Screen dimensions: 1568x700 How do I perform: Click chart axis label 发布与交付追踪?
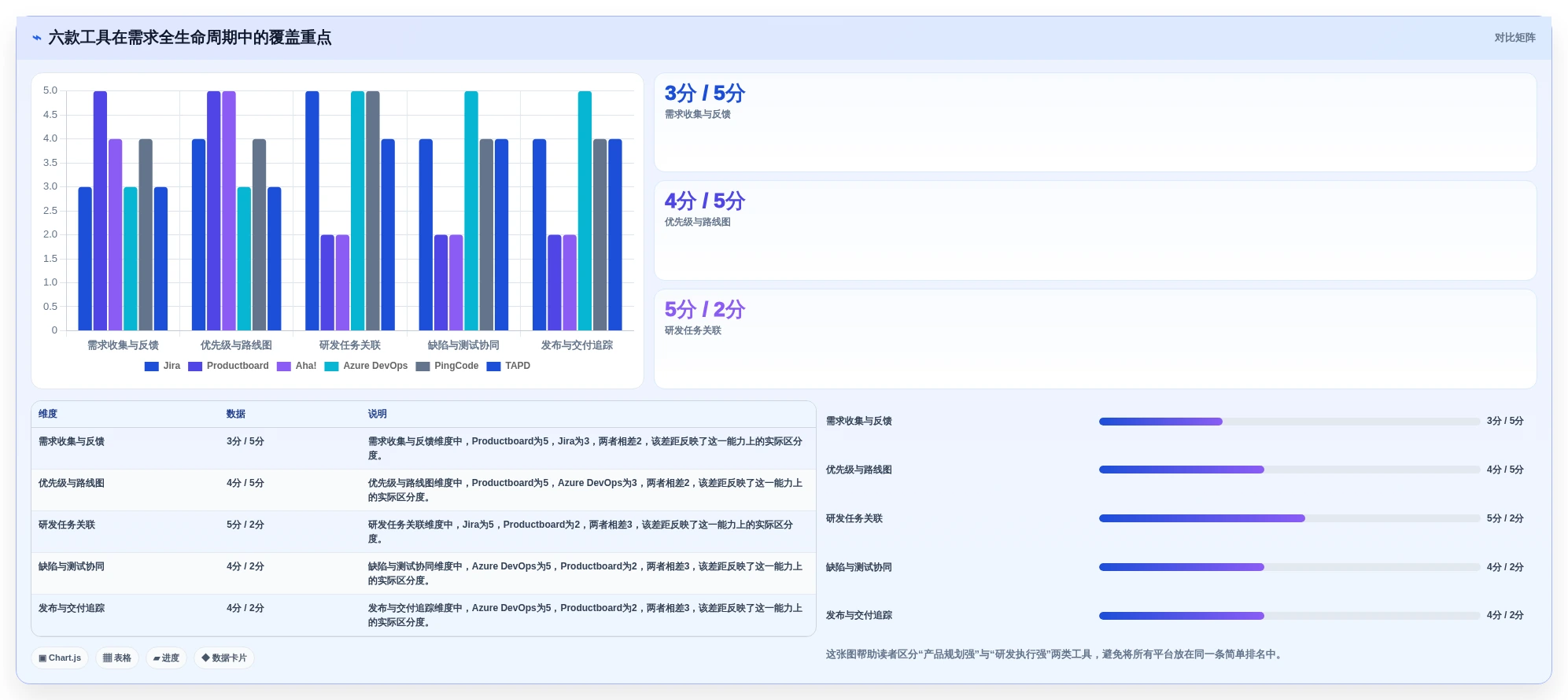(577, 345)
